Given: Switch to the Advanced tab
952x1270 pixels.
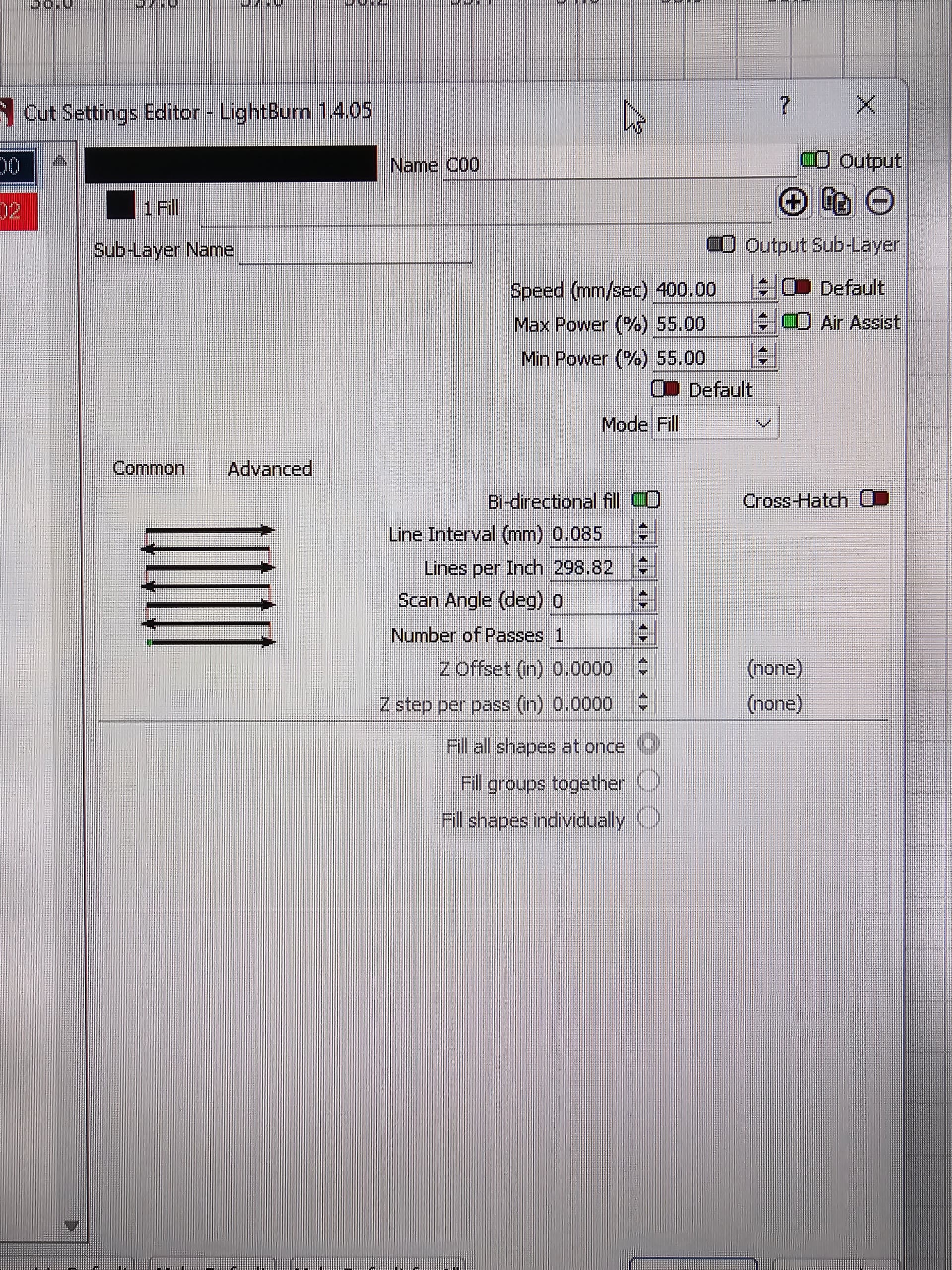Looking at the screenshot, I should [270, 469].
